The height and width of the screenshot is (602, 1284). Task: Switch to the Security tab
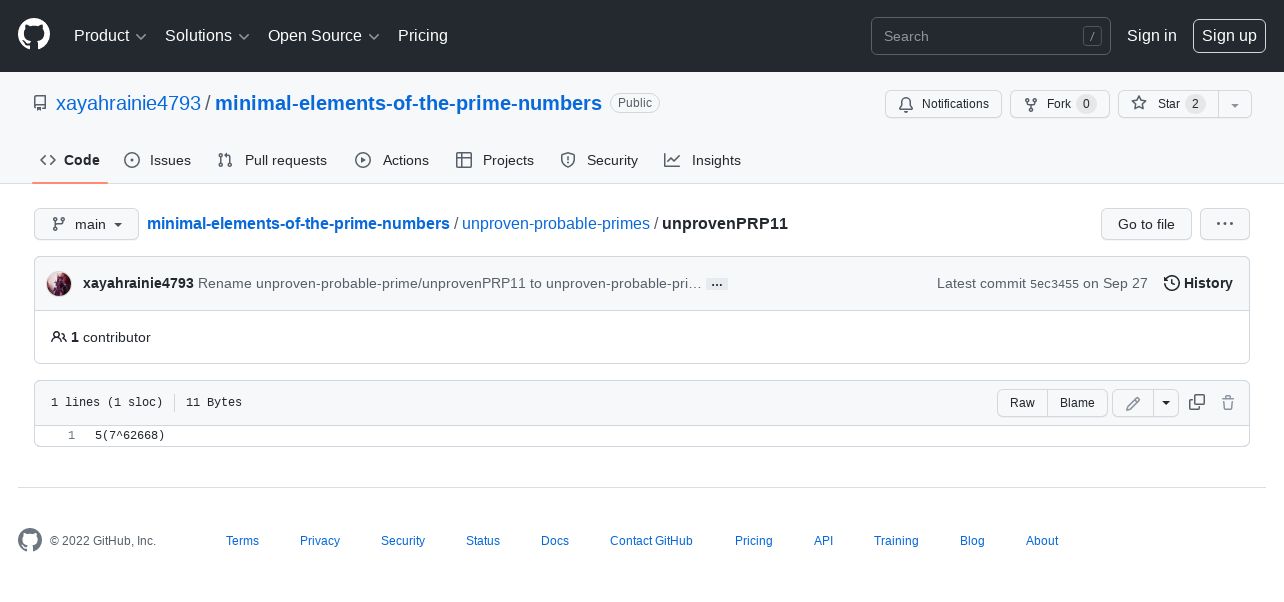[x=599, y=160]
